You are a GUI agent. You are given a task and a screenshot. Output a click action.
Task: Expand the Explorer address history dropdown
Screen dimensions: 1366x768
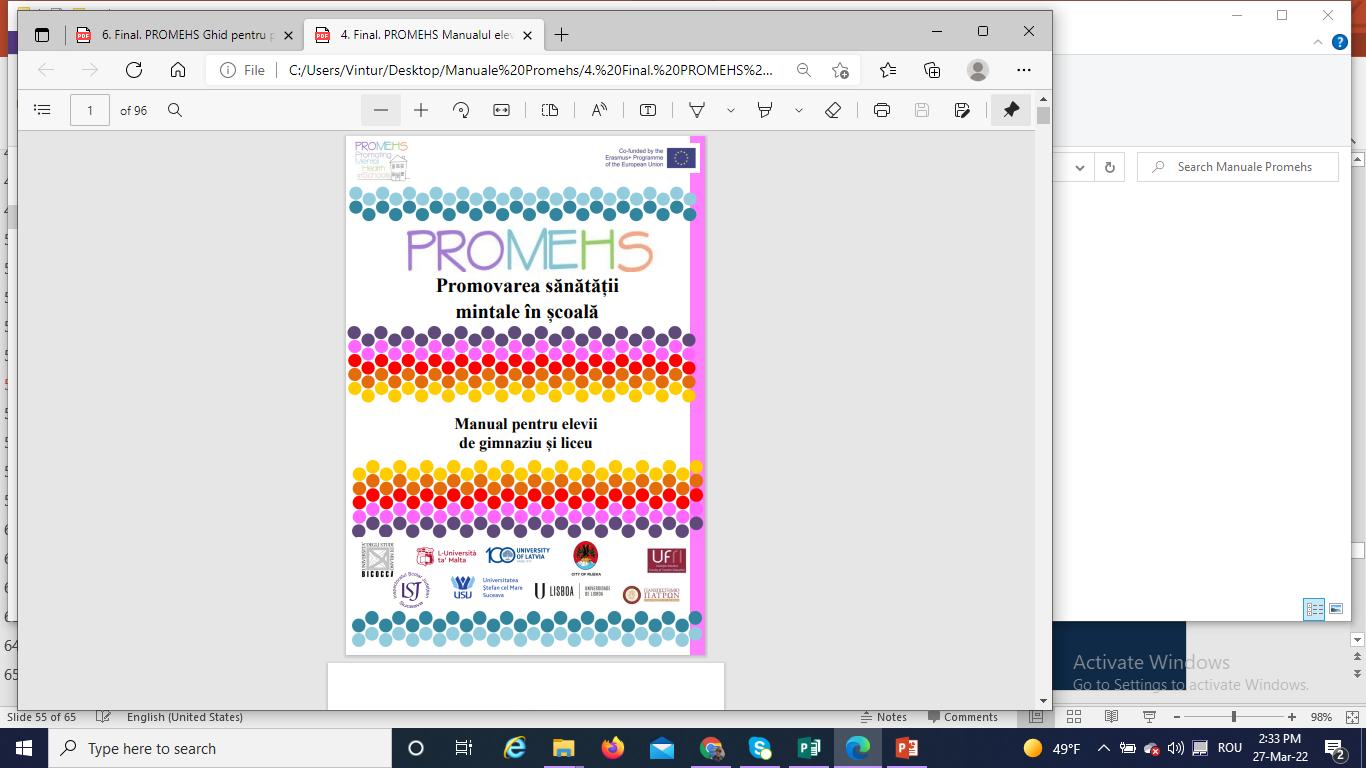pos(1080,167)
